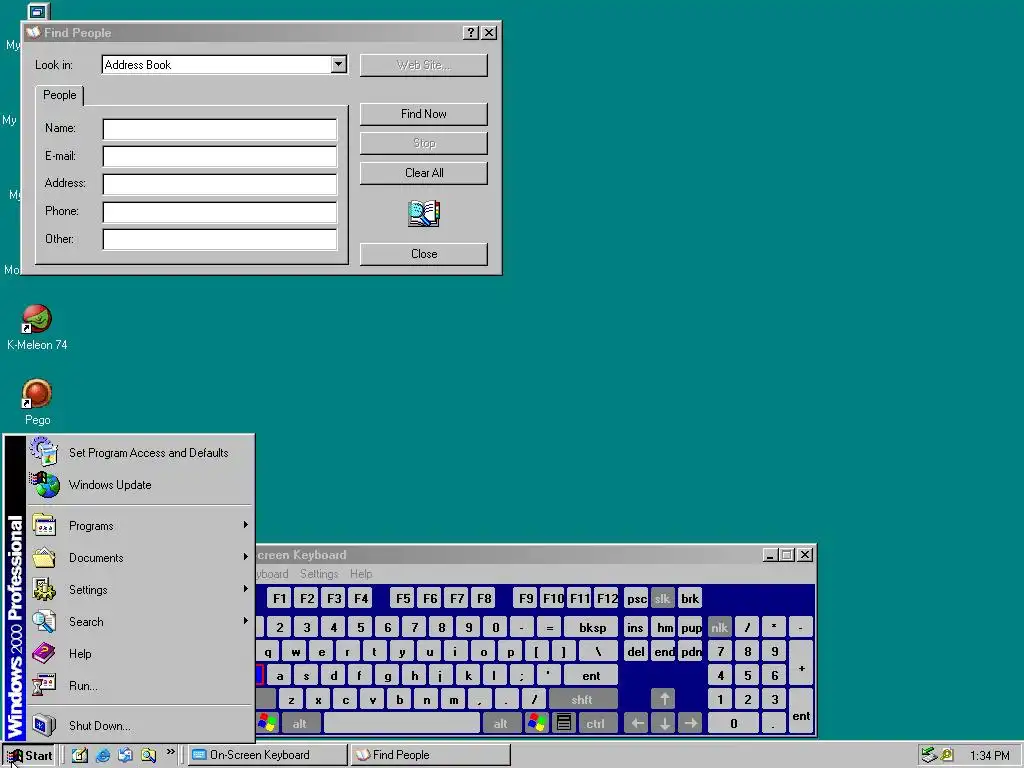This screenshot has width=1024, height=768.
Task: Click right Windows logo key on keyboard
Action: pos(537,723)
